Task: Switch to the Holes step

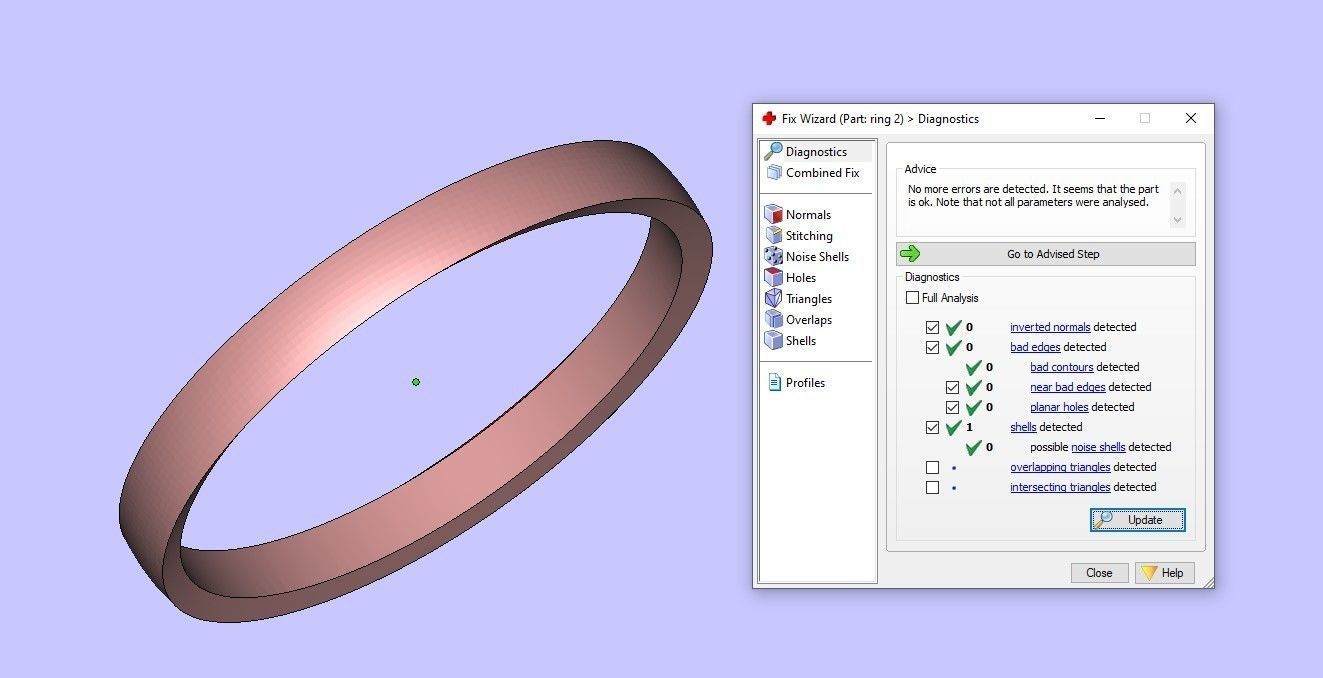Action: 801,278
